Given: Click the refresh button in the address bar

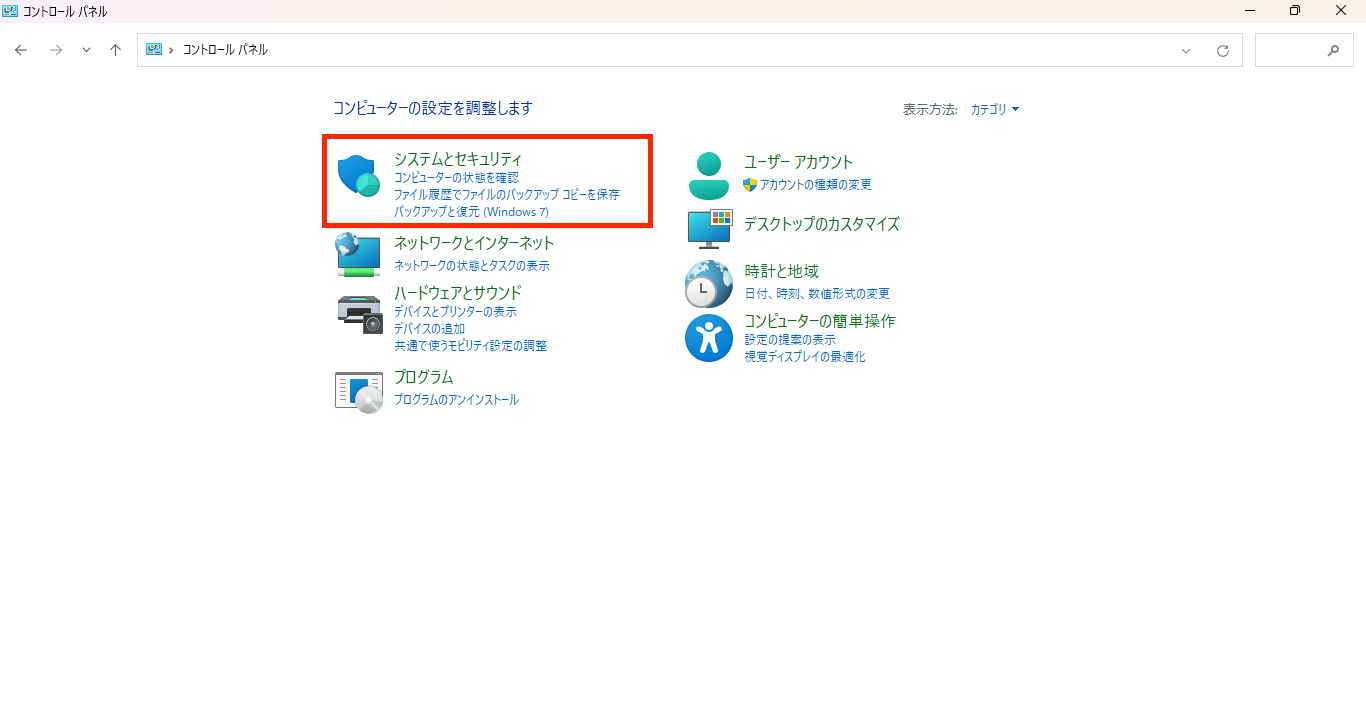Looking at the screenshot, I should (1223, 49).
